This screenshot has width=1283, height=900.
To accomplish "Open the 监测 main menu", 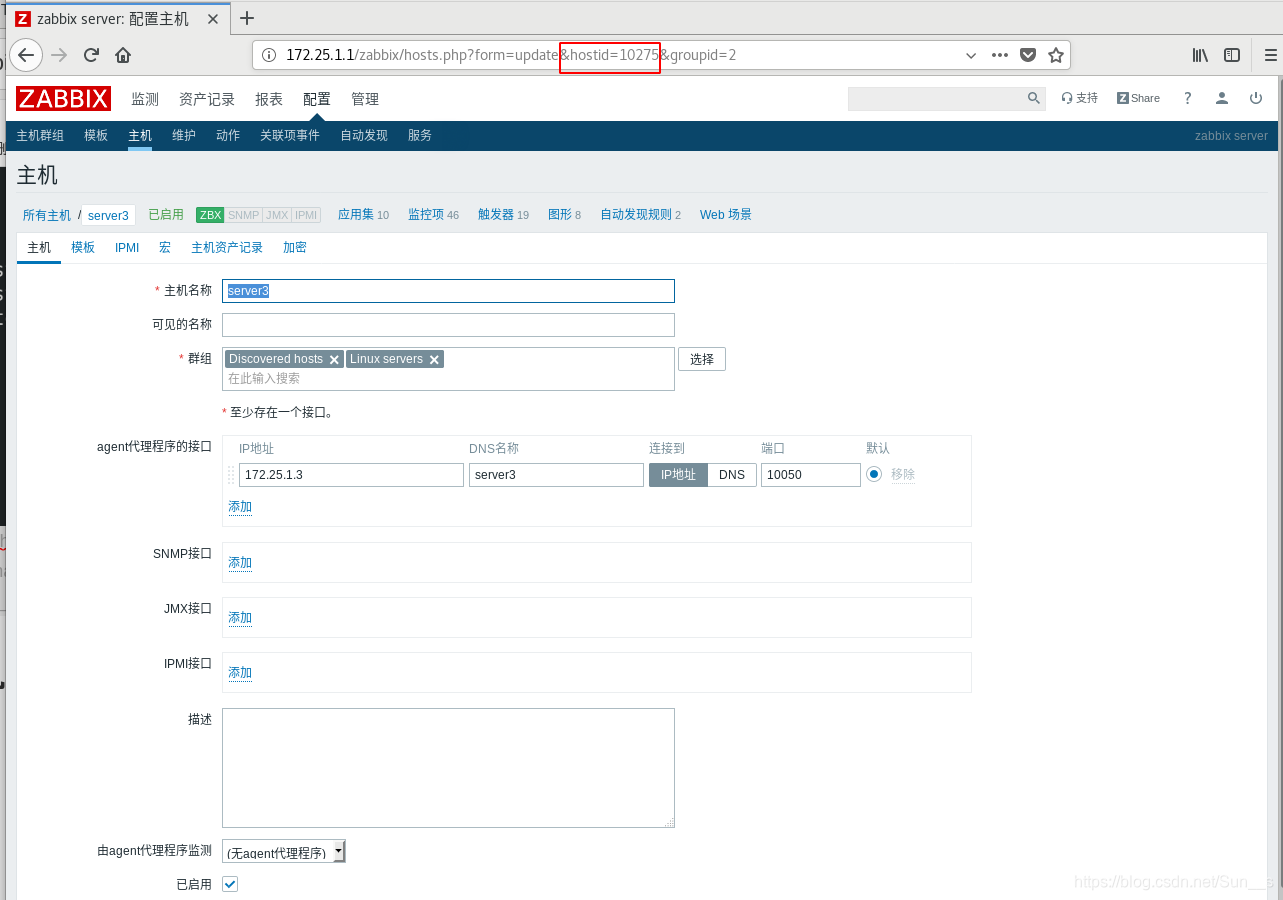I will point(145,99).
